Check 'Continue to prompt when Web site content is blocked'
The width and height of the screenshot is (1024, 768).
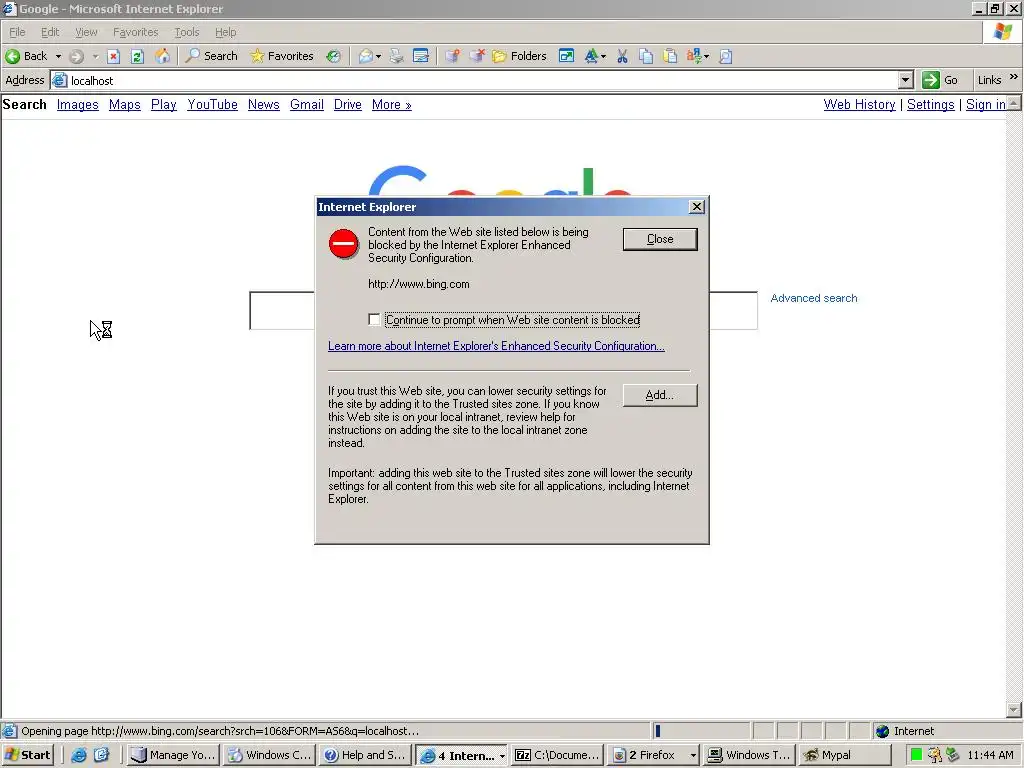click(x=374, y=319)
